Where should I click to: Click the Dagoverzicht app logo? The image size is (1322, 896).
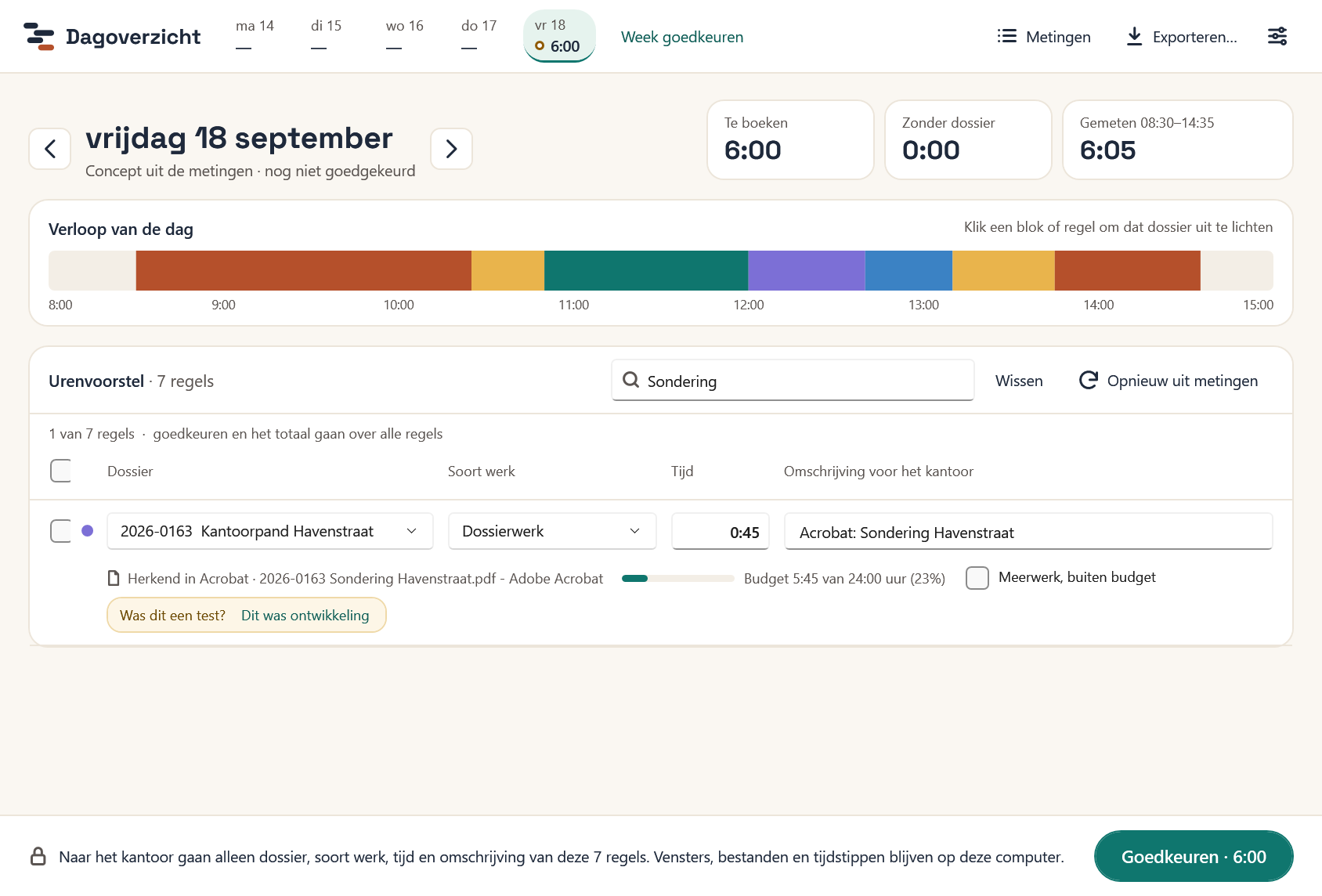[39, 37]
